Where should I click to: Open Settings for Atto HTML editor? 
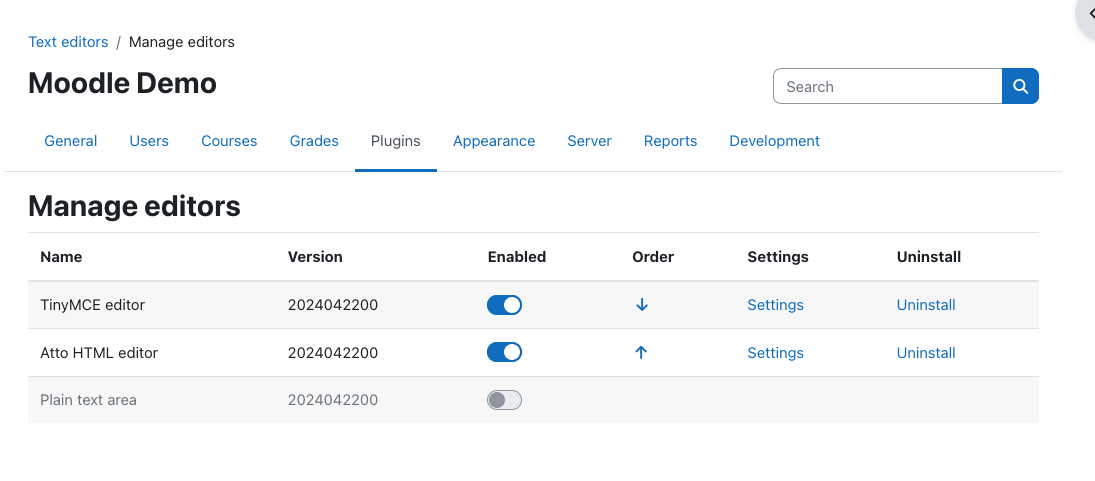[775, 353]
